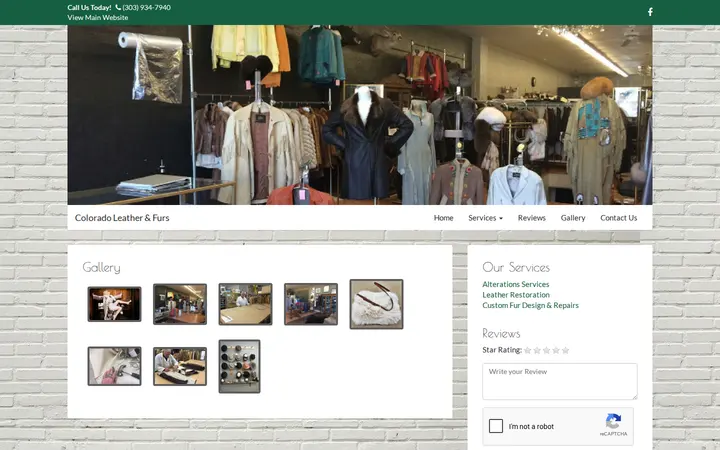The width and height of the screenshot is (720, 450).
Task: Select the first rating star
Action: [x=528, y=350]
